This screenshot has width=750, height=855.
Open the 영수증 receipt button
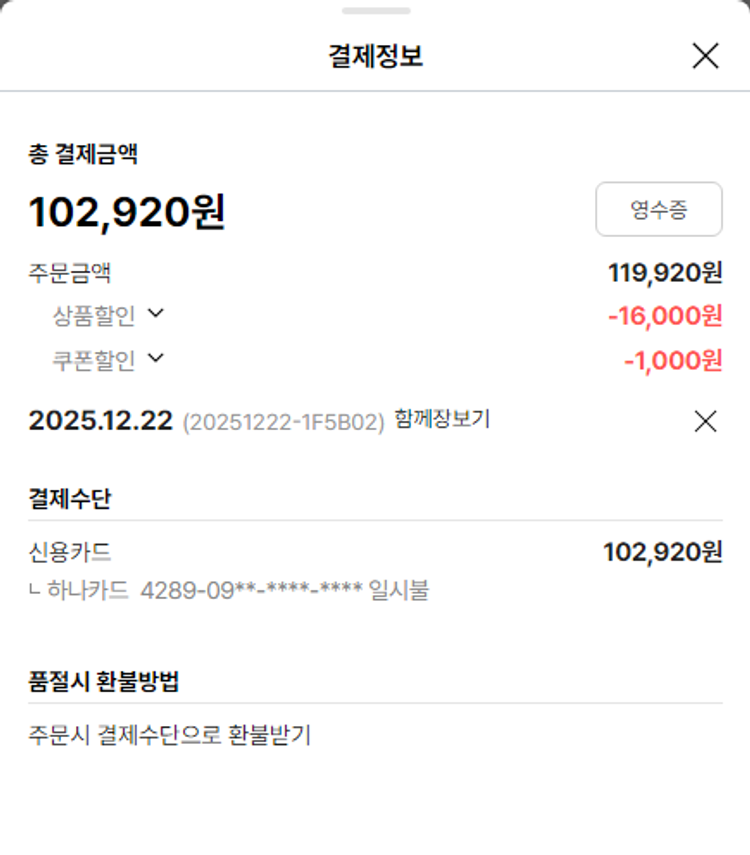658,209
